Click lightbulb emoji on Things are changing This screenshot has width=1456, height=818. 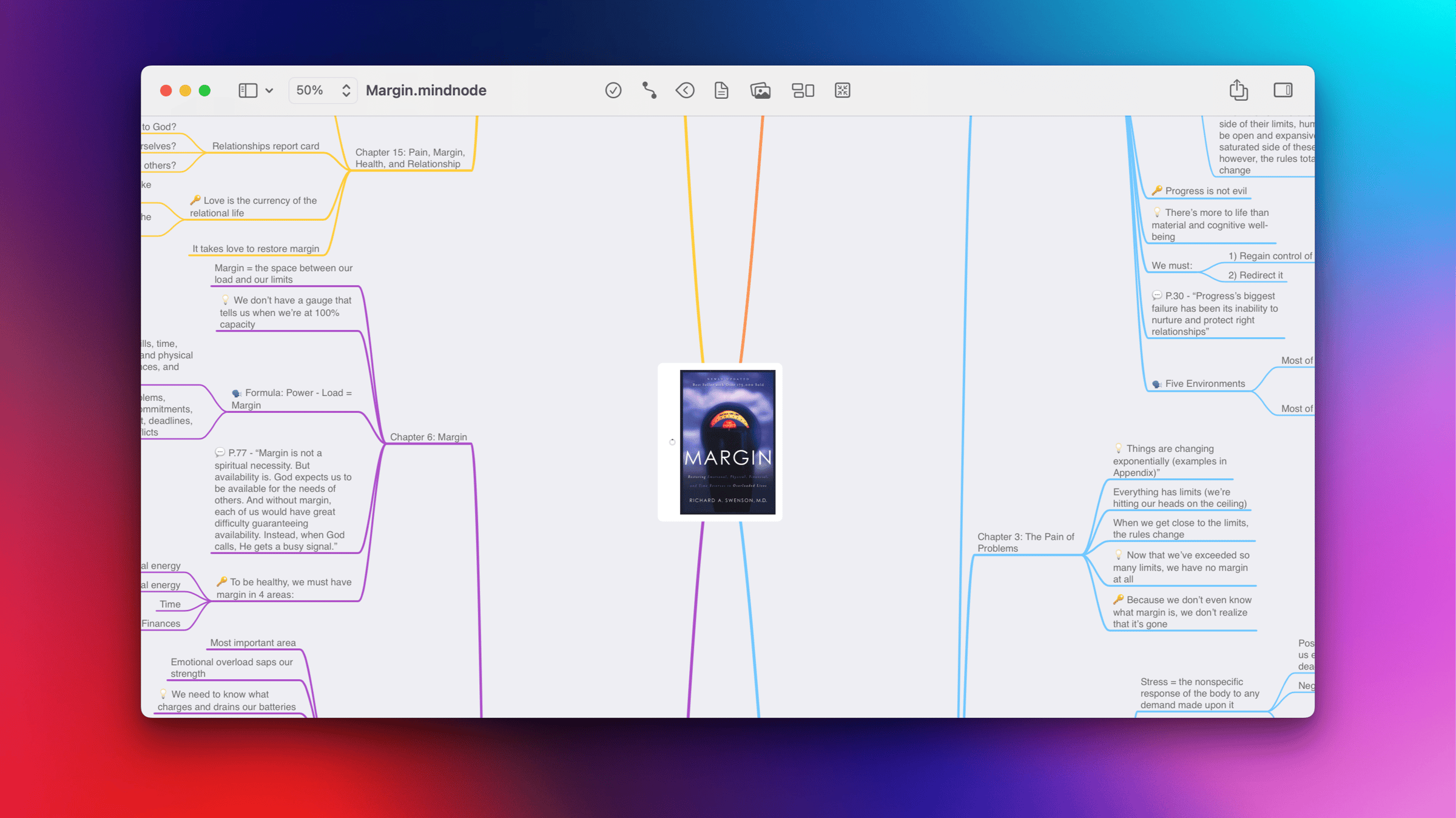[x=1118, y=448]
